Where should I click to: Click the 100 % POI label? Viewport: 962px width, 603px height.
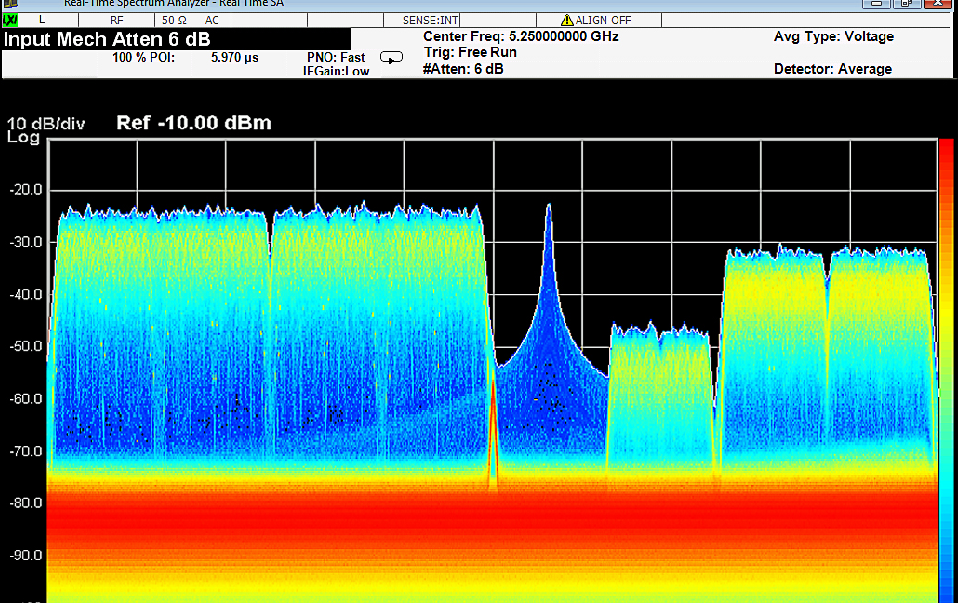143,58
